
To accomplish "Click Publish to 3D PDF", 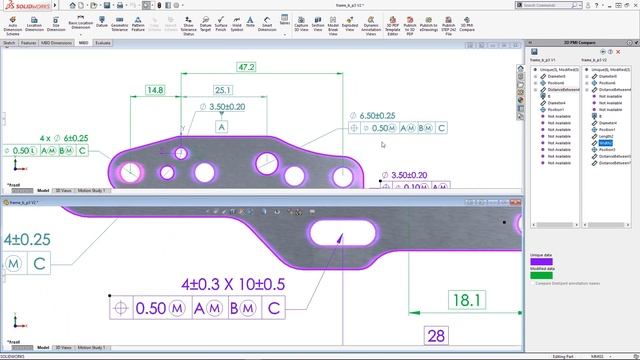I will point(410,26).
